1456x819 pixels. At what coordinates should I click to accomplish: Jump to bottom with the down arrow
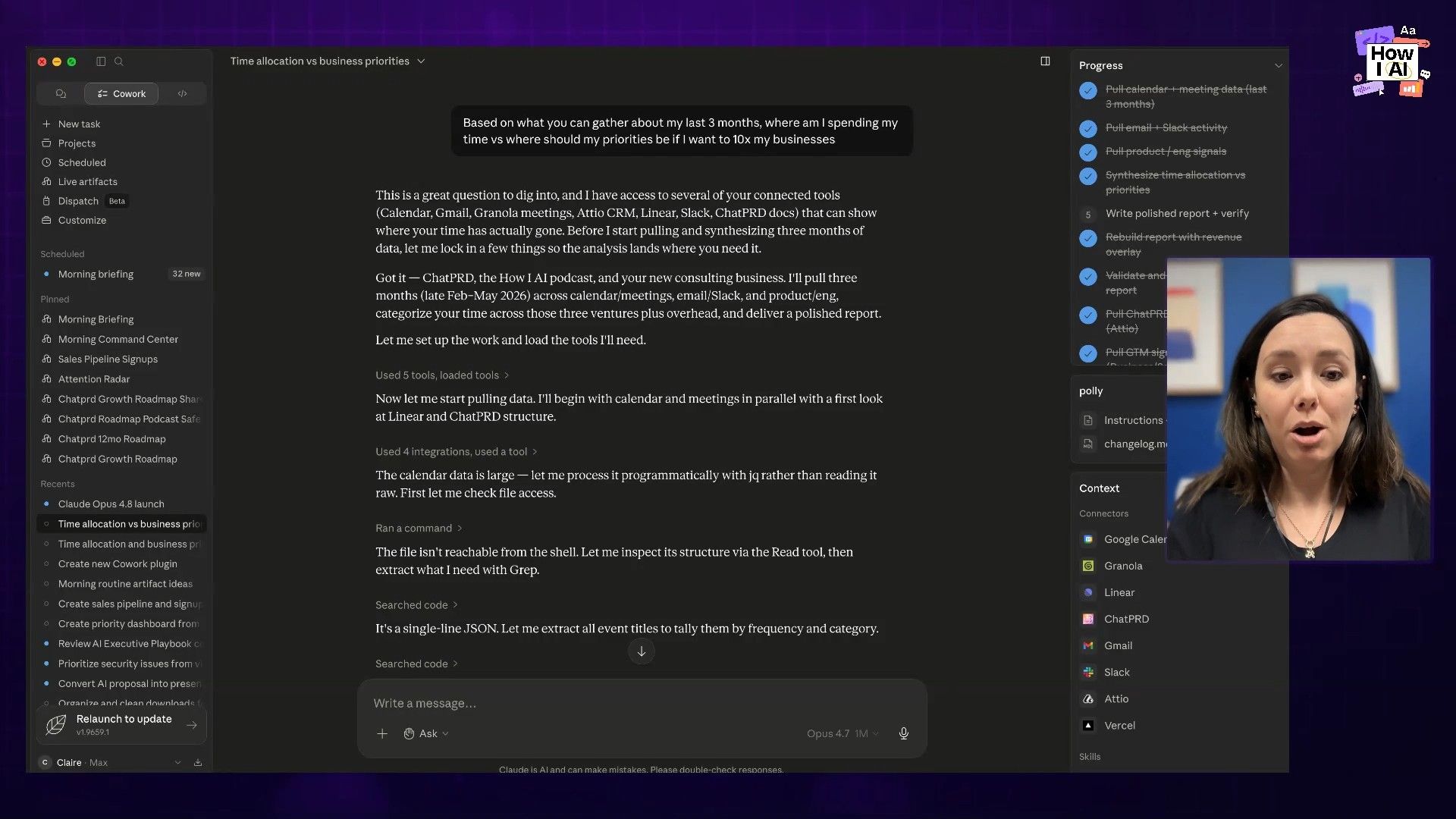pos(642,651)
